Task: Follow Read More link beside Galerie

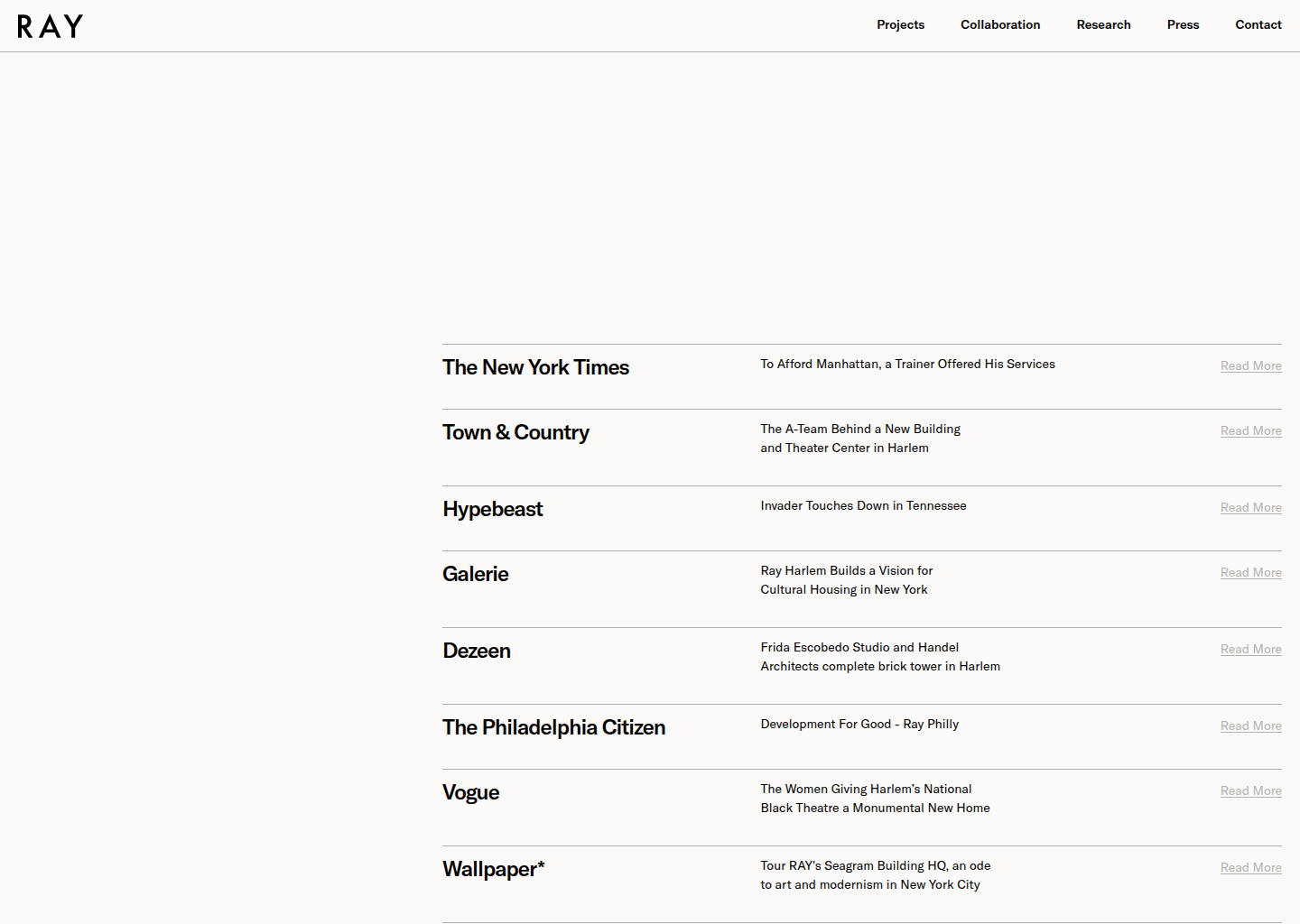Action: tap(1250, 573)
